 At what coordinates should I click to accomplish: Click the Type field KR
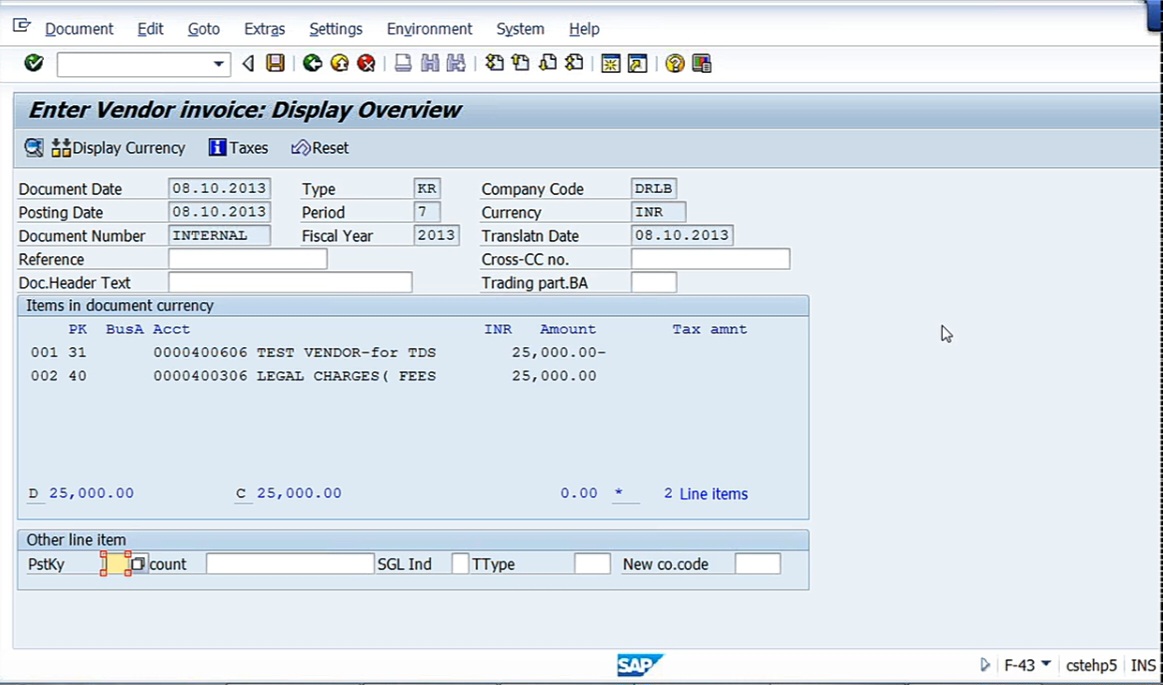tap(426, 188)
